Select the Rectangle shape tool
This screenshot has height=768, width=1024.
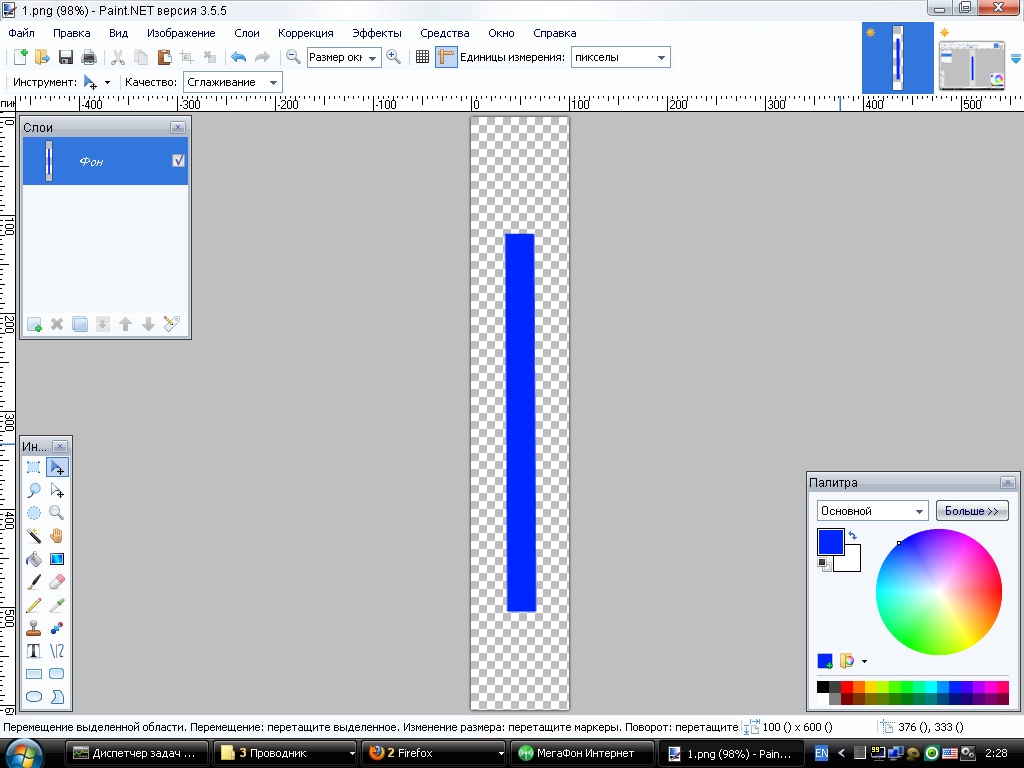point(33,673)
